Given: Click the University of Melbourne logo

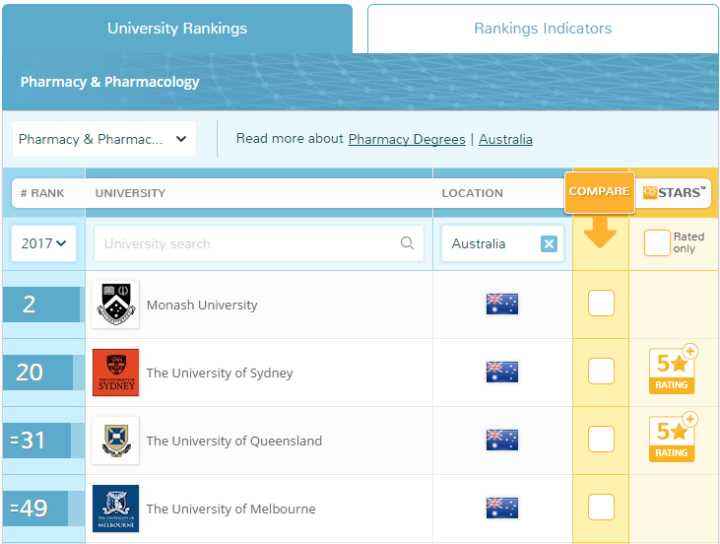Looking at the screenshot, I should pos(116,508).
